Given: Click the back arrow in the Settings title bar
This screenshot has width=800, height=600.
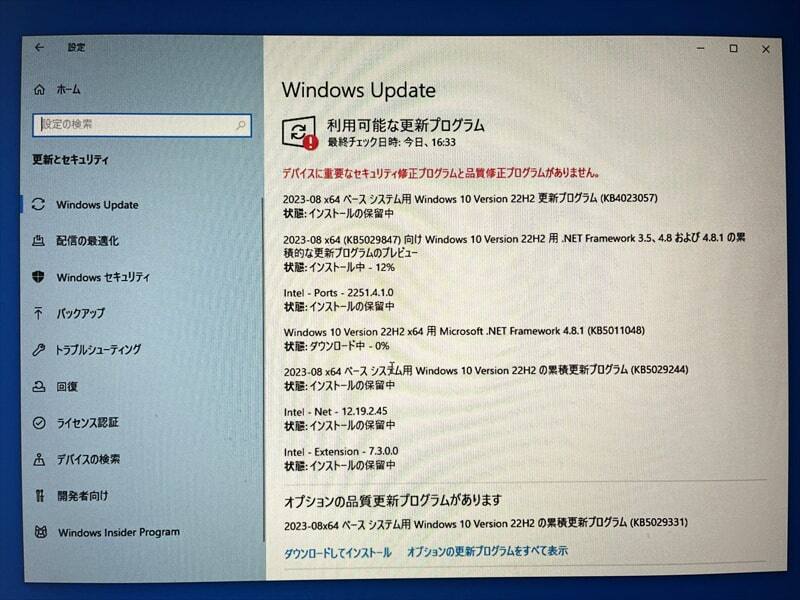Looking at the screenshot, I should coord(39,47).
